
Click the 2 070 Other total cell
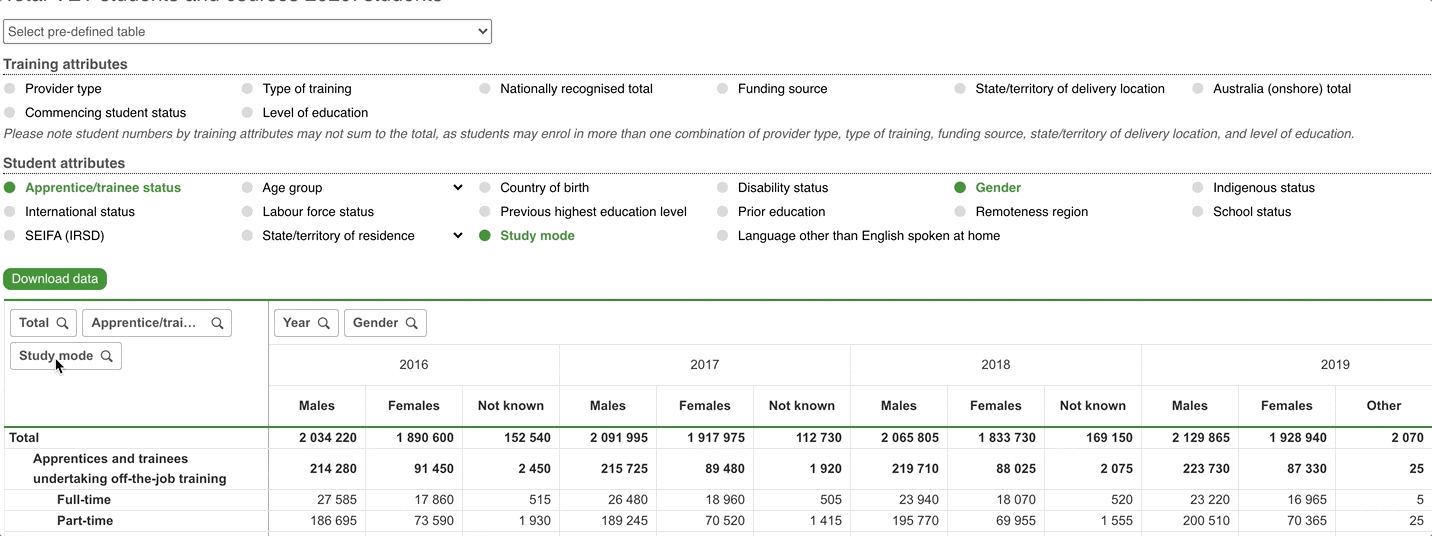[x=1384, y=438]
